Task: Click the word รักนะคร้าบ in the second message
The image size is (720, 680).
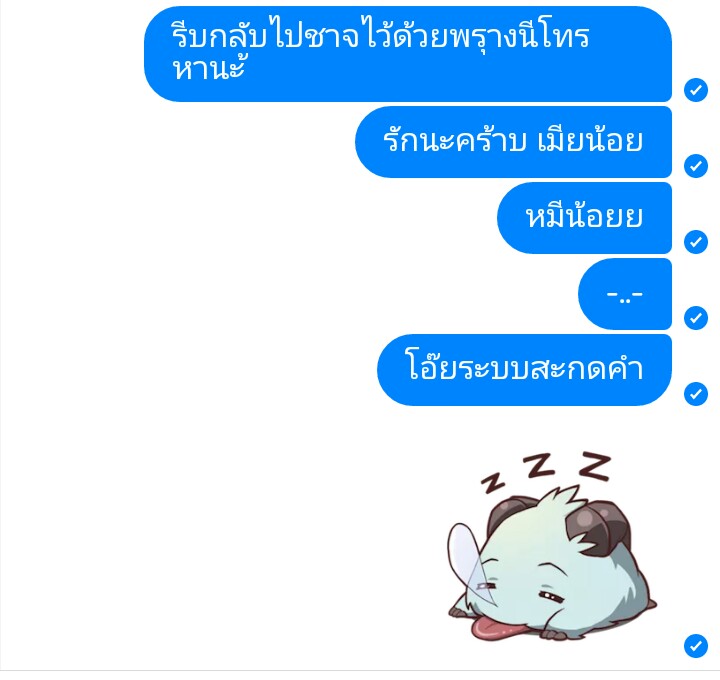Action: coord(455,140)
